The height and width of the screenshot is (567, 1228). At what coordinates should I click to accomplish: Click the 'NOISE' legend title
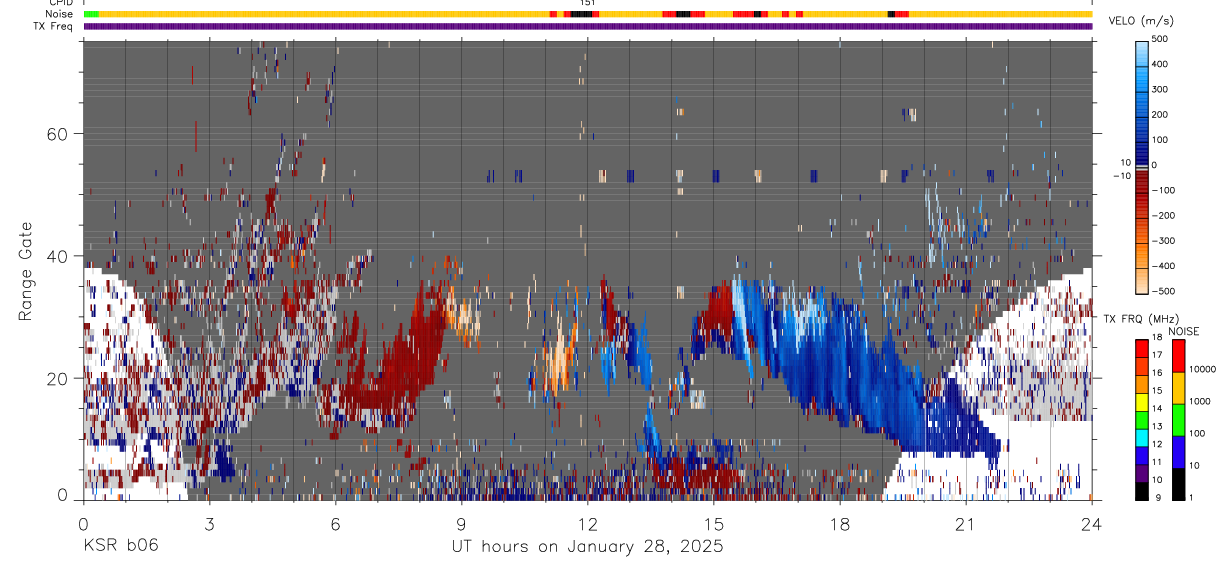(1183, 331)
